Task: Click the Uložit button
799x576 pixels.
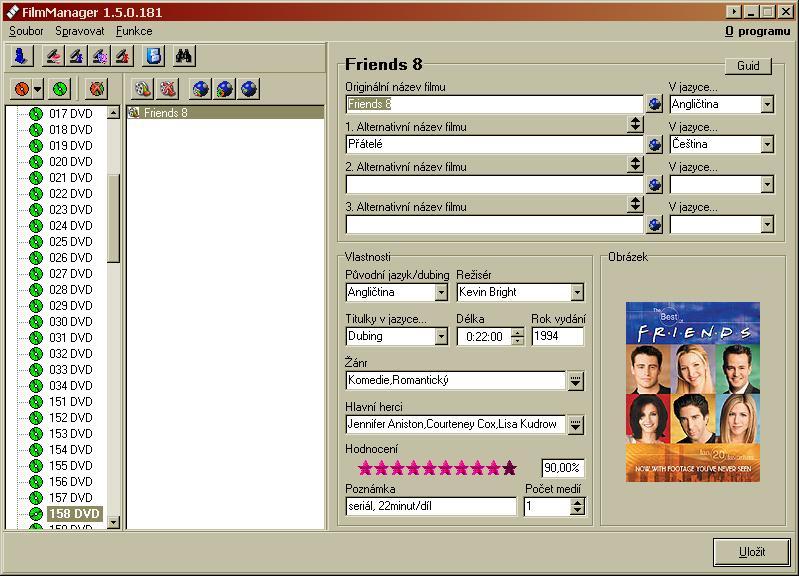Action: (752, 552)
